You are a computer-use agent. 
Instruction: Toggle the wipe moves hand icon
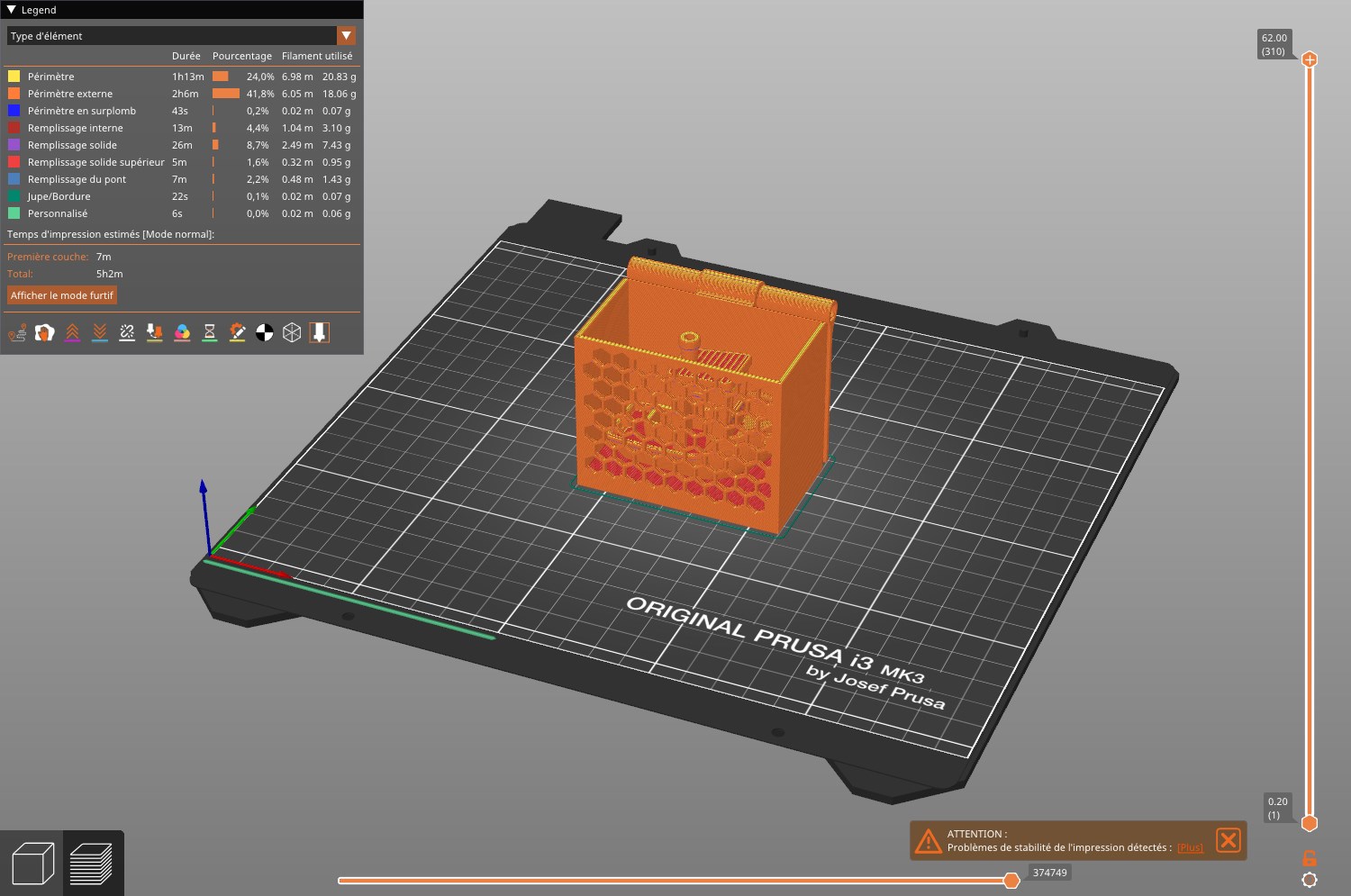tap(45, 333)
